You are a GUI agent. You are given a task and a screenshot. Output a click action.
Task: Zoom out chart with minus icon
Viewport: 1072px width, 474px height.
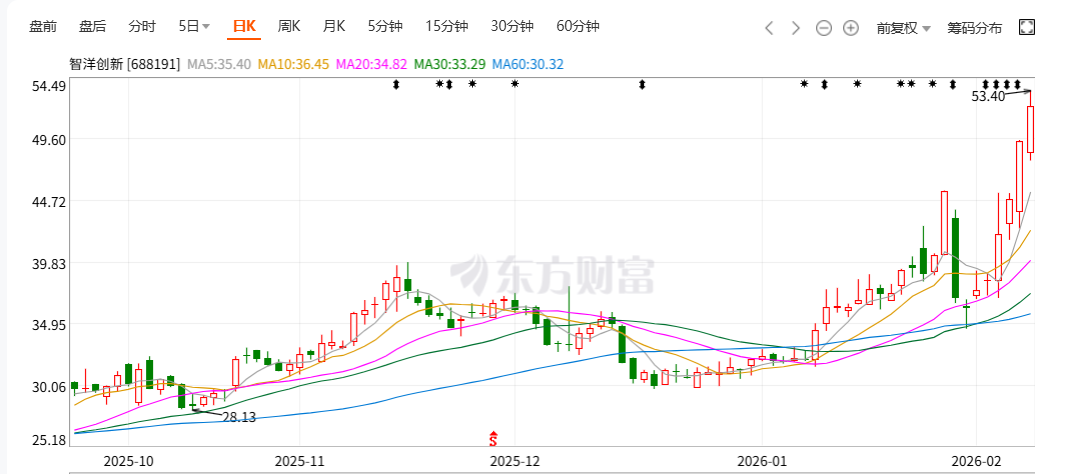point(824,28)
